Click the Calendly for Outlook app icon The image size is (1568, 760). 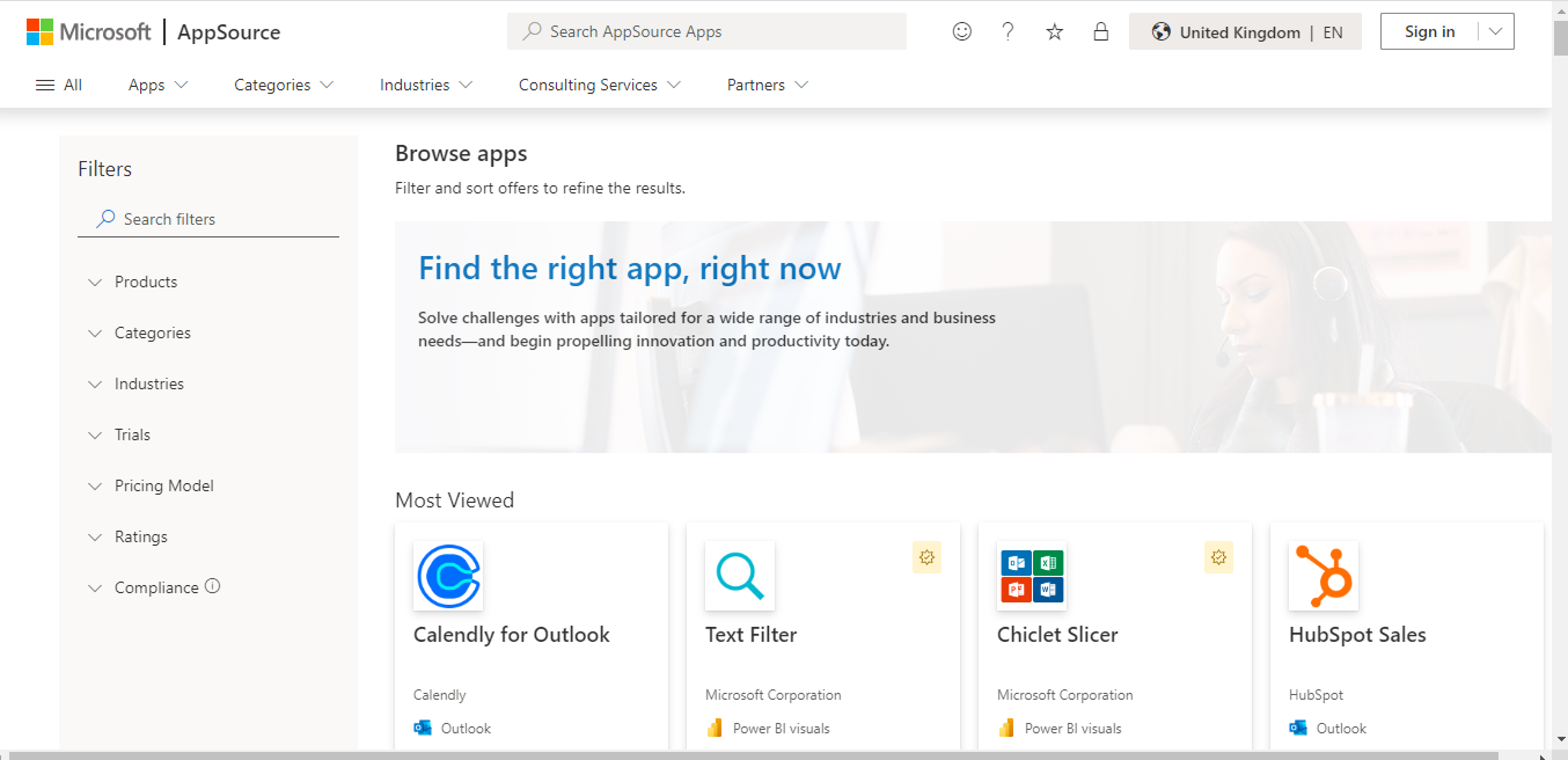pos(448,575)
